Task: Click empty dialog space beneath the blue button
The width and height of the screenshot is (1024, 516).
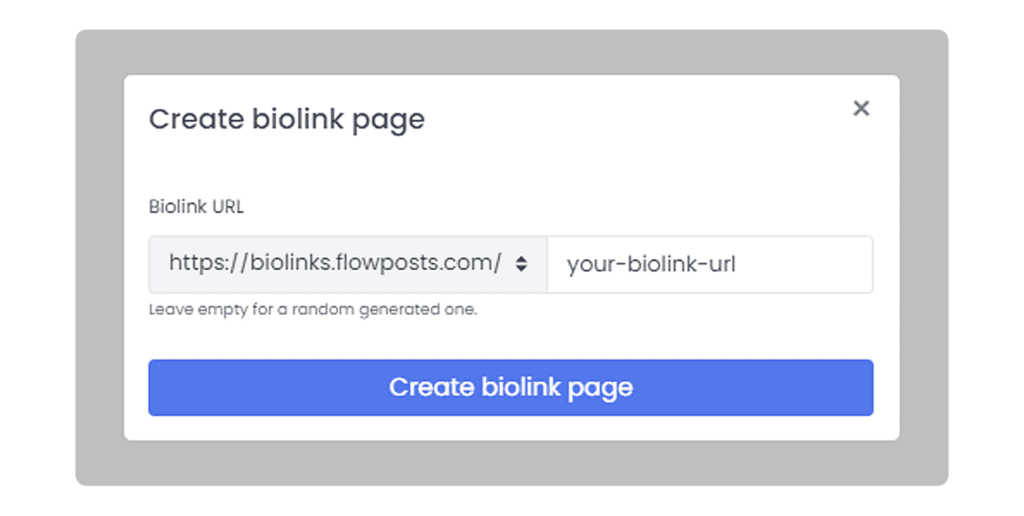Action: point(511,428)
